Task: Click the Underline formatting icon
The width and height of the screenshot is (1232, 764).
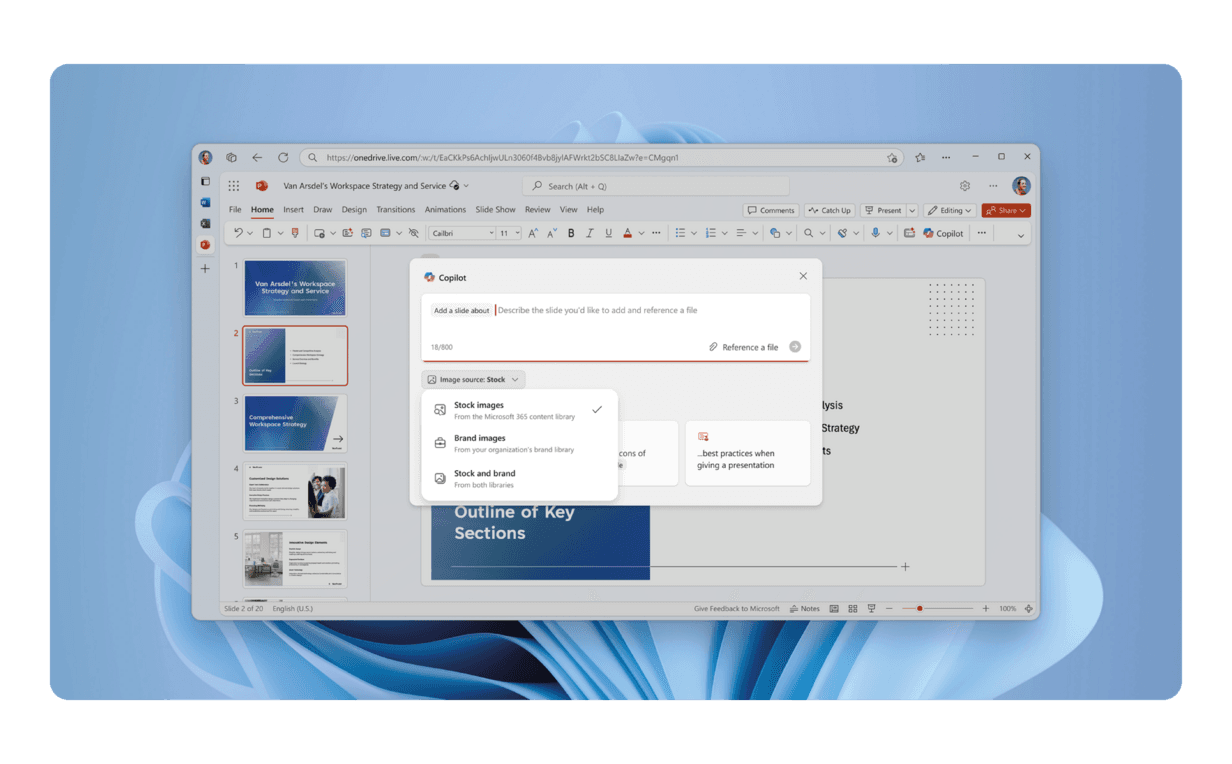Action: click(608, 233)
